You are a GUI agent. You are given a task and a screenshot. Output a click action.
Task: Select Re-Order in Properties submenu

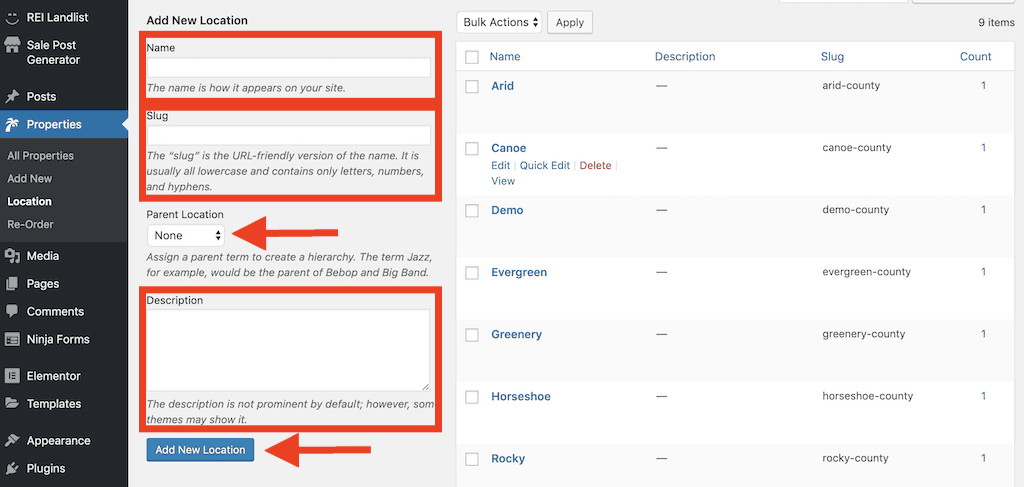(x=30, y=224)
